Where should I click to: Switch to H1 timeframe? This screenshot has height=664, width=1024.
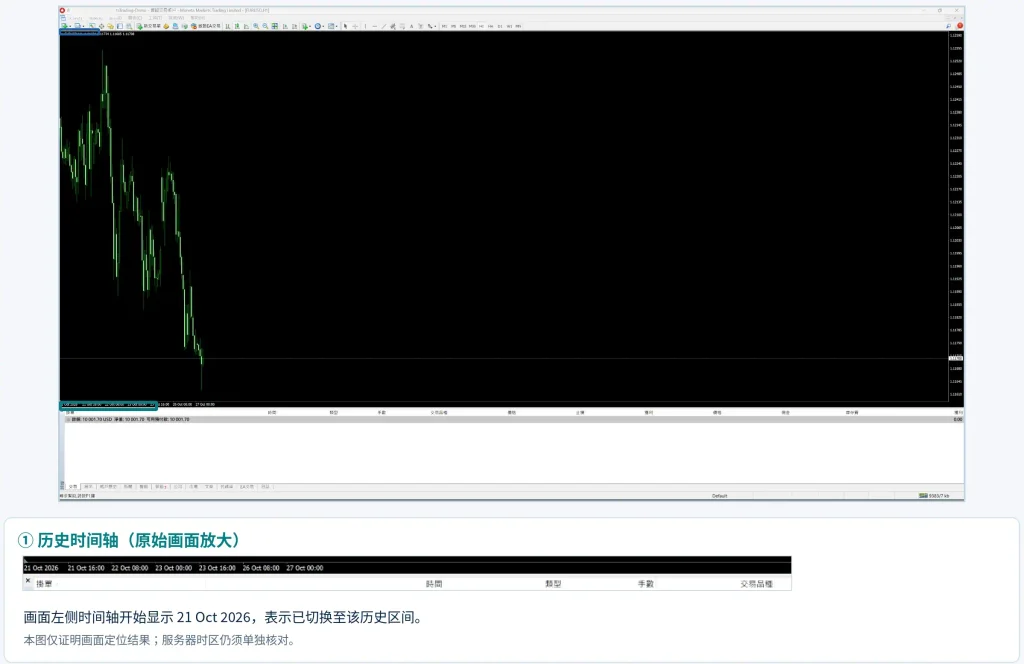tap(481, 26)
